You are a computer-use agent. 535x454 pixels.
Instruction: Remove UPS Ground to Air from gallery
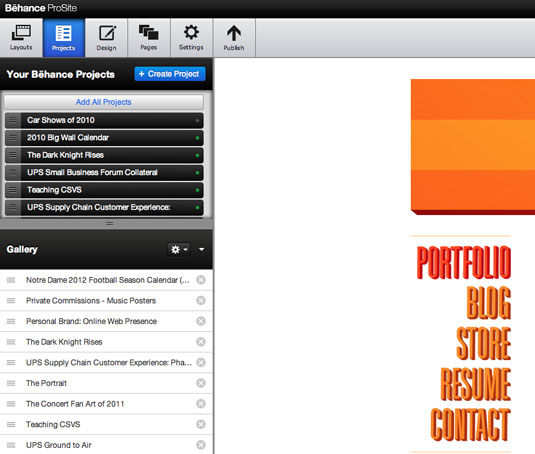[x=201, y=445]
